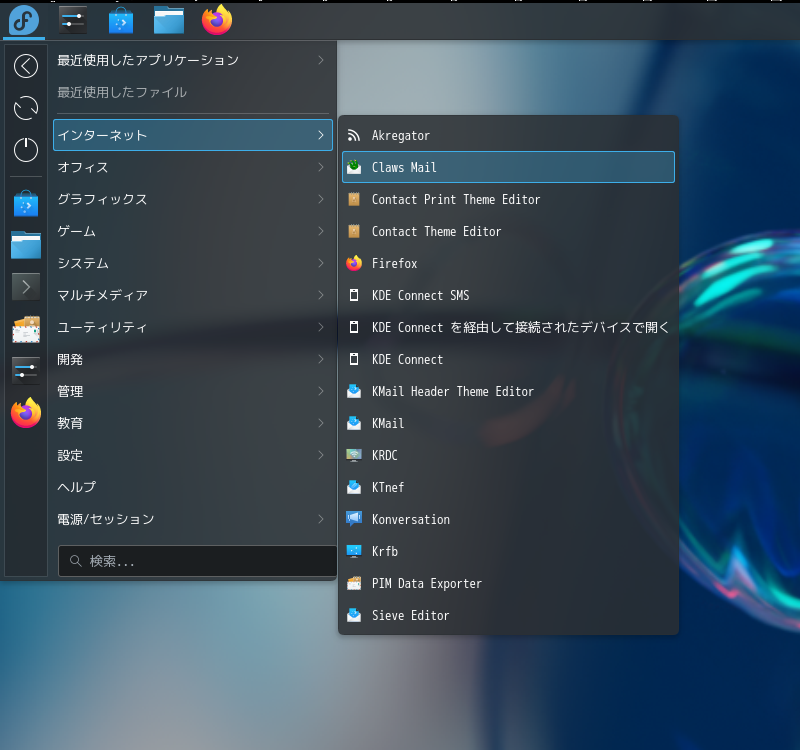The image size is (800, 750).
Task: Click the Akregator RSS feed icon
Action: tap(354, 135)
